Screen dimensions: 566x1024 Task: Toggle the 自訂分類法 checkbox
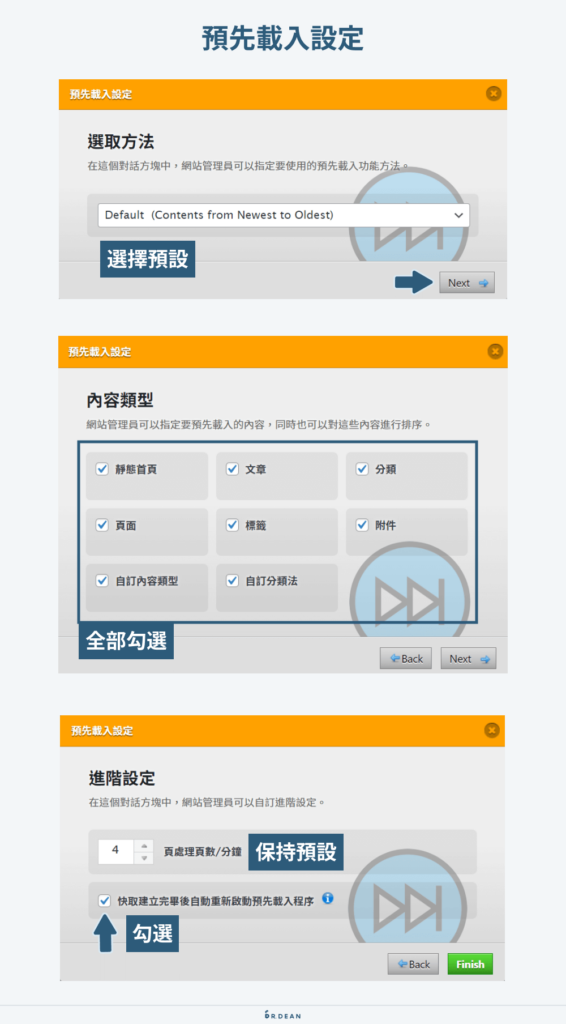pos(232,581)
